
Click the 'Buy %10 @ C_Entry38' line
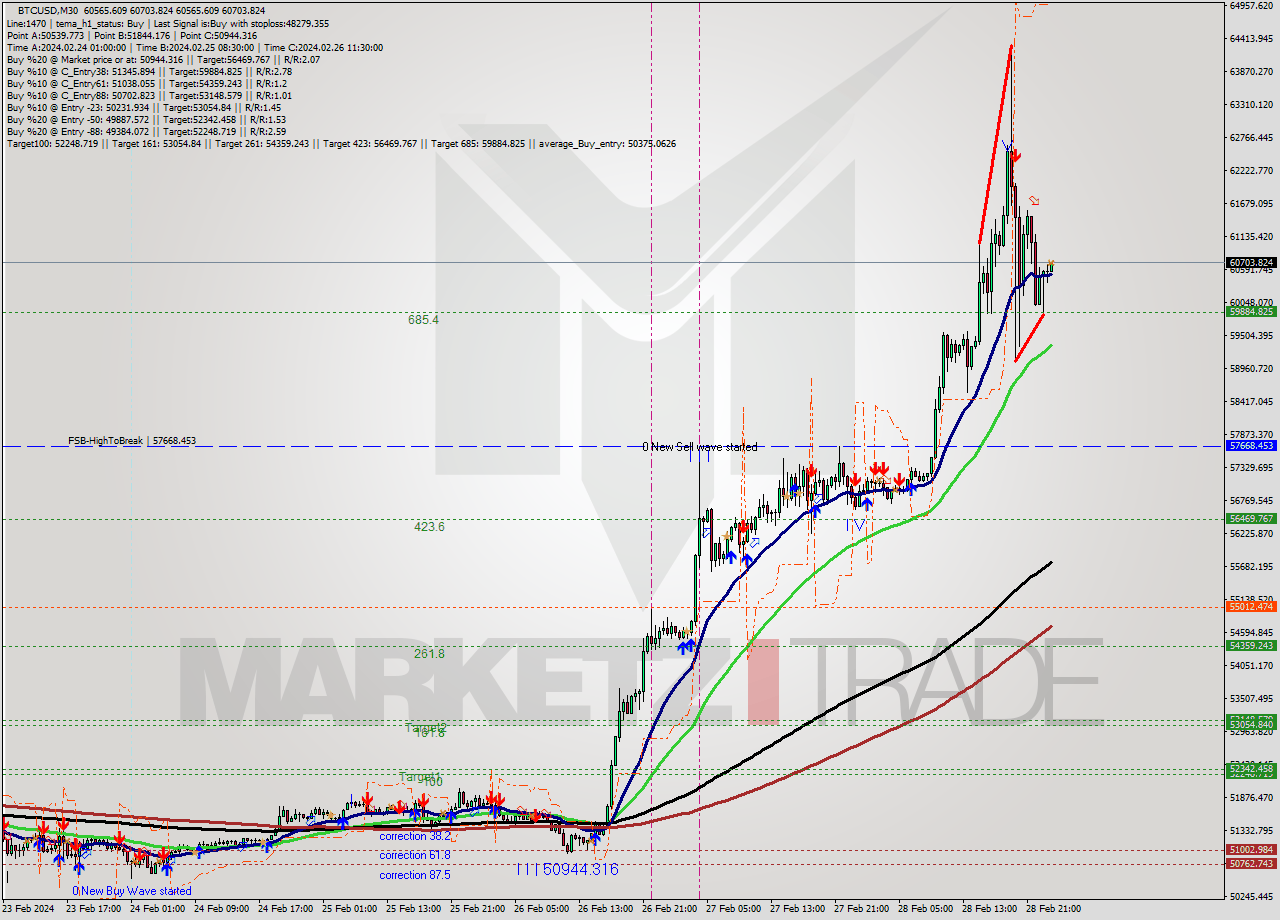click(149, 71)
